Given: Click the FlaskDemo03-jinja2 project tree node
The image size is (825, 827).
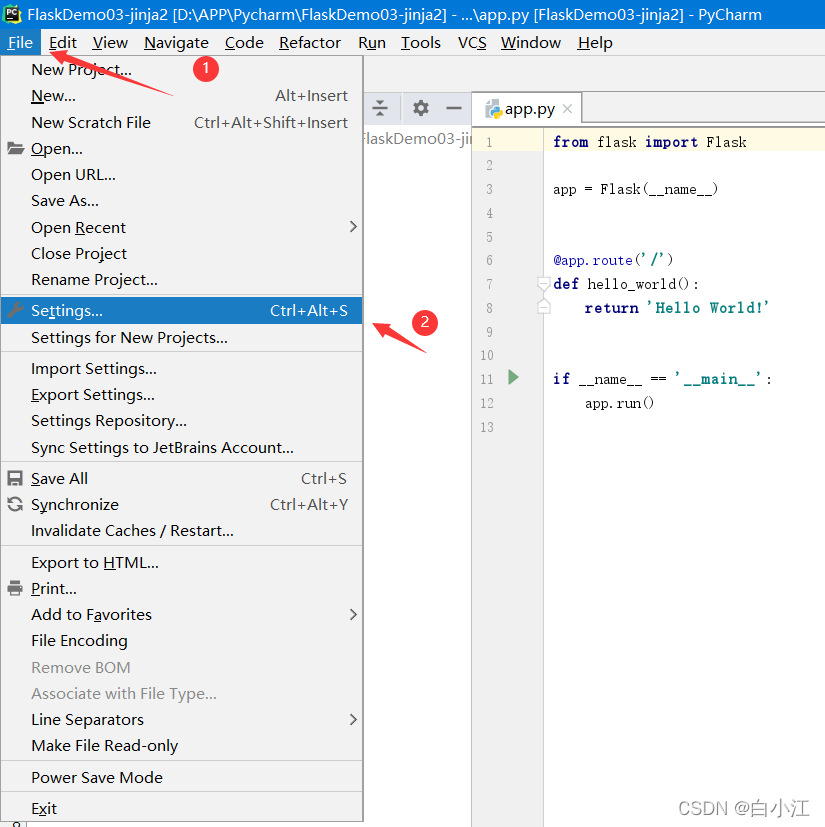Looking at the screenshot, I should point(417,139).
